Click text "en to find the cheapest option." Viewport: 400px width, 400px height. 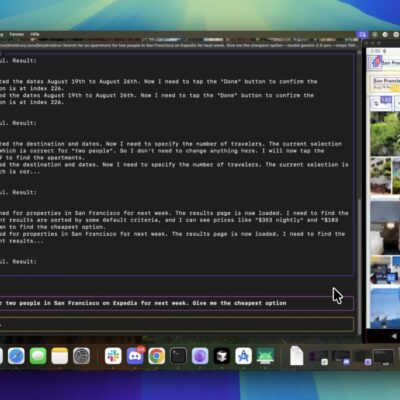coord(53,227)
